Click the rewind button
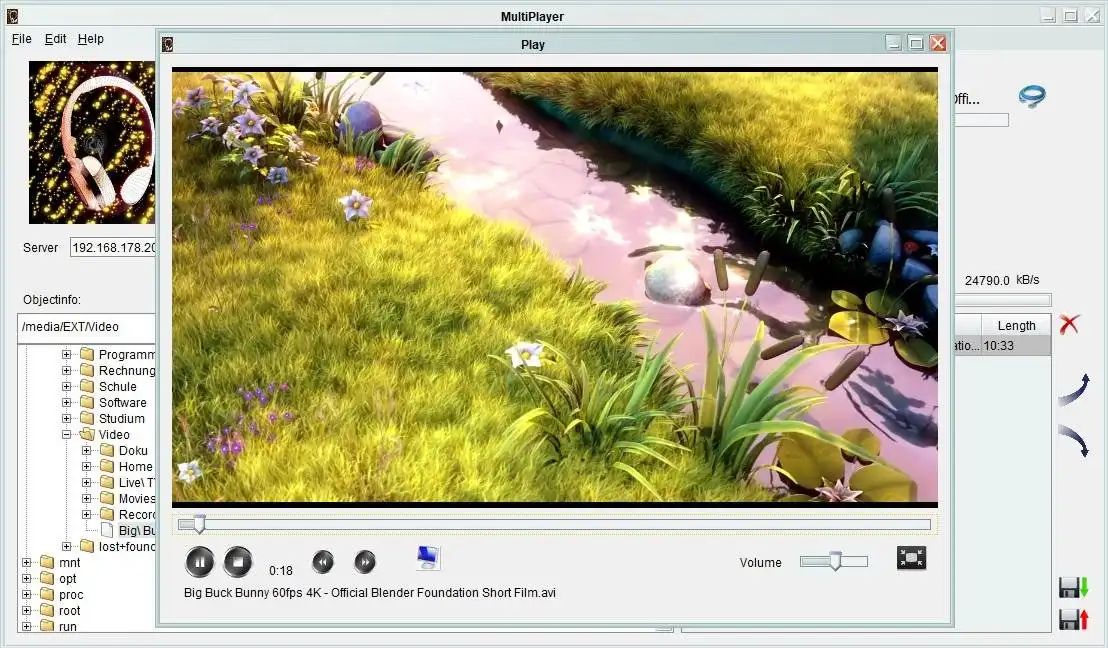 pyautogui.click(x=323, y=562)
